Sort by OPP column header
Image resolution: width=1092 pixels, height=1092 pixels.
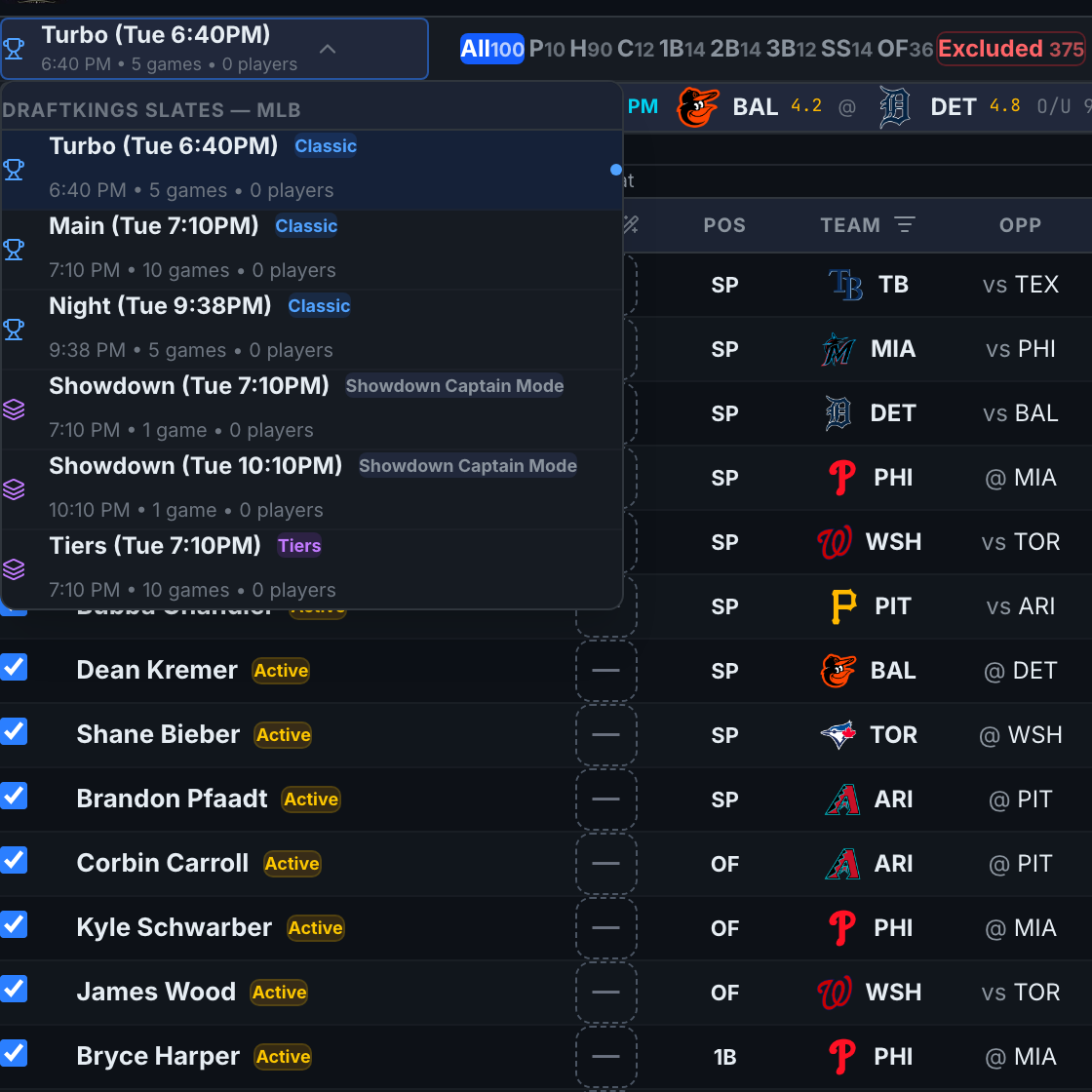(1020, 225)
